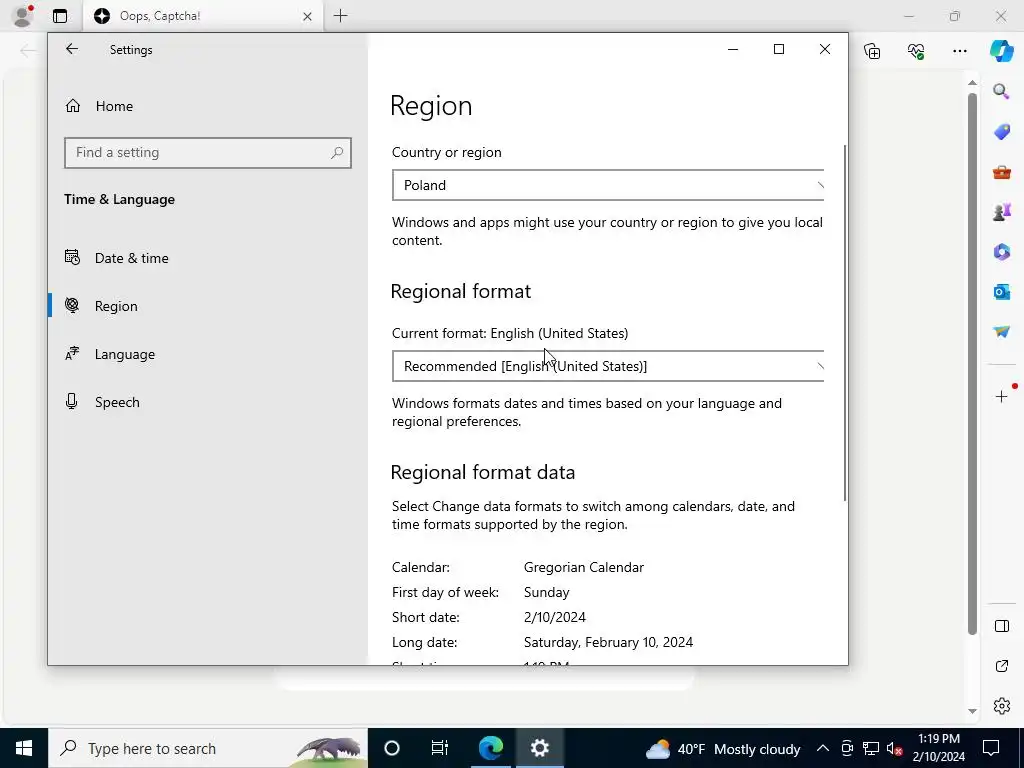Open Edge sidebar Shopping tag icon

[x=1001, y=132]
